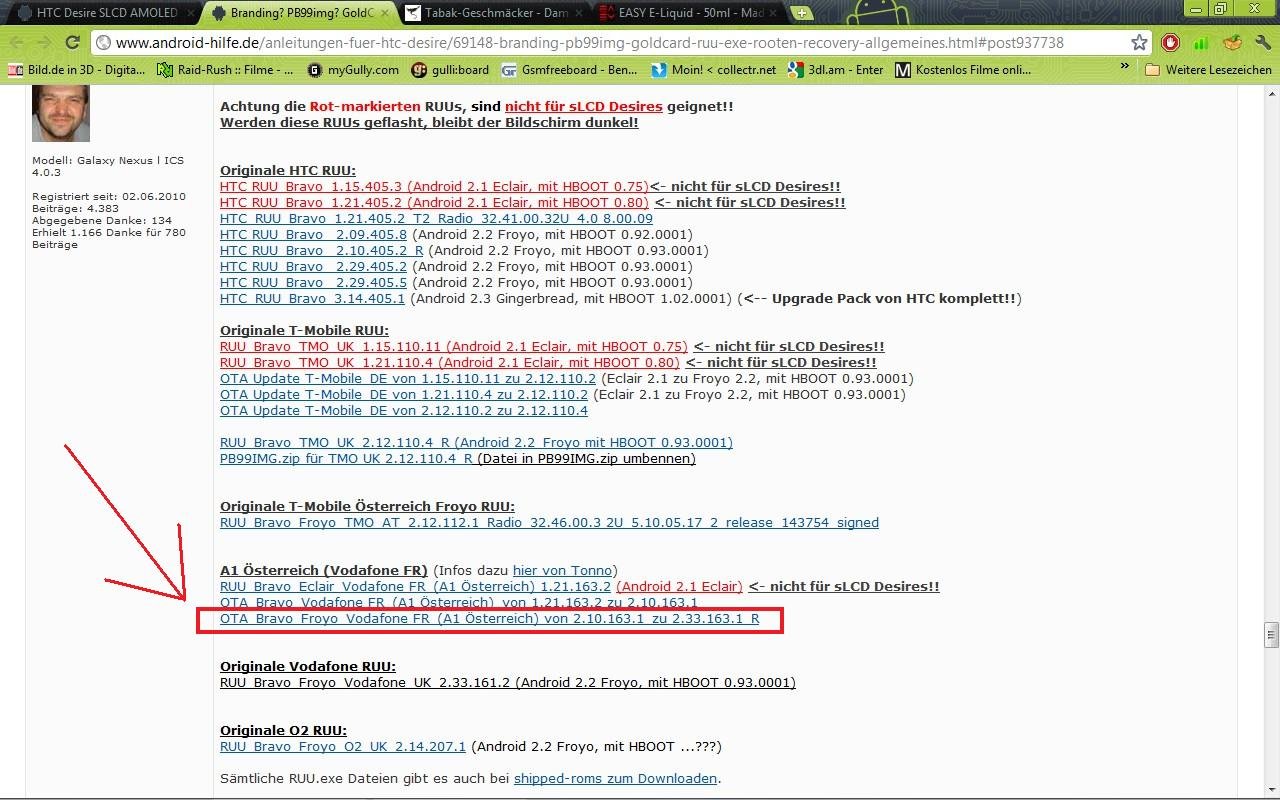Image resolution: width=1280 pixels, height=800 pixels.
Task: Open HTC RUU Bravo 1.21.405.2 Eclair link
Action: point(434,202)
